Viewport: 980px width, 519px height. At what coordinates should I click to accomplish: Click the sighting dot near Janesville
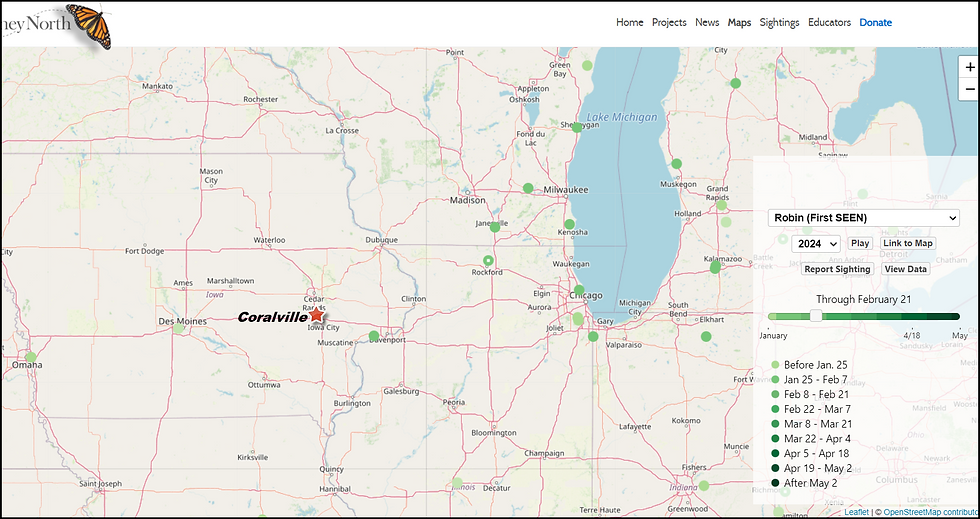[x=495, y=227]
